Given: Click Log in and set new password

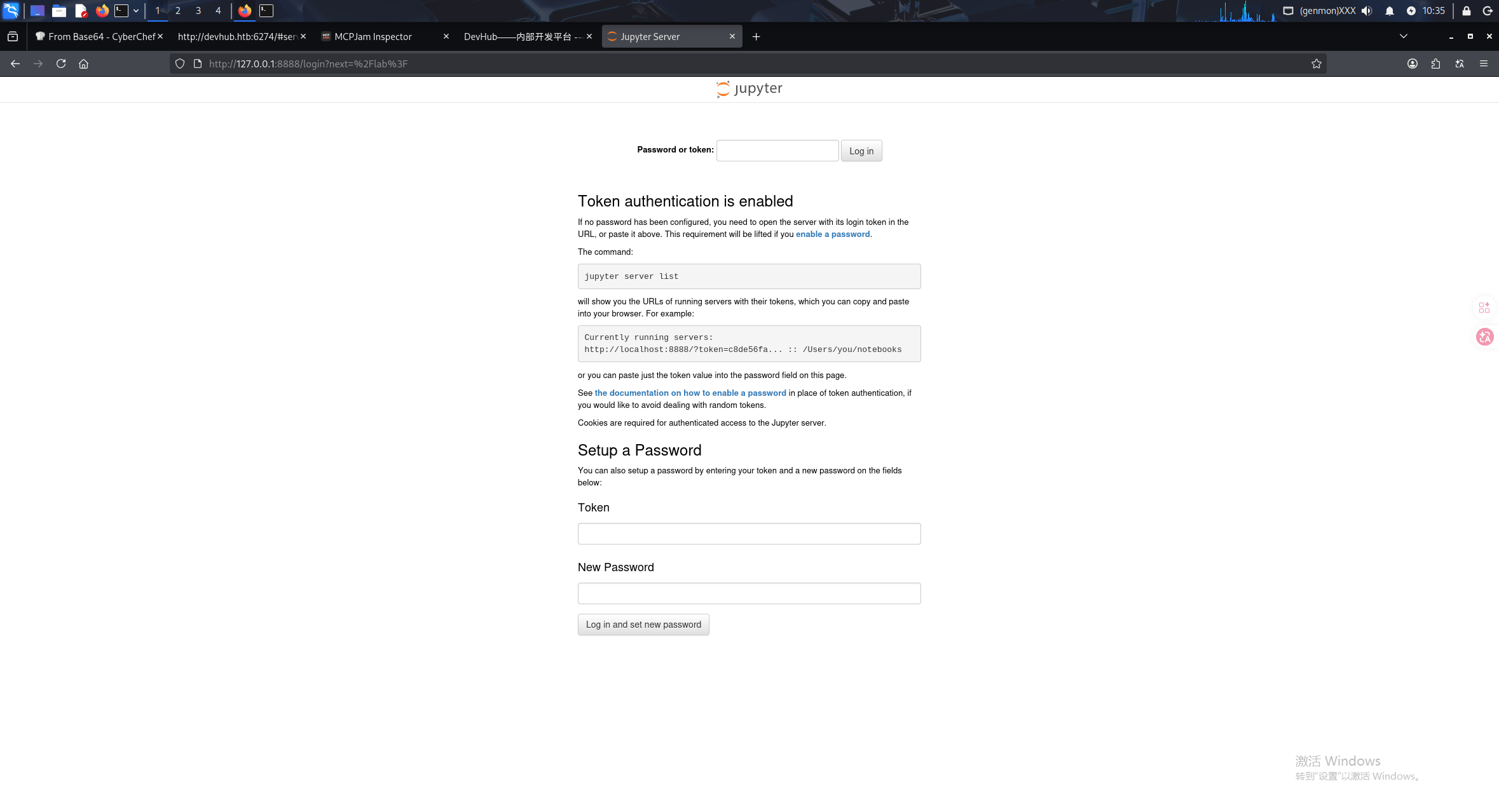Looking at the screenshot, I should 643,625.
